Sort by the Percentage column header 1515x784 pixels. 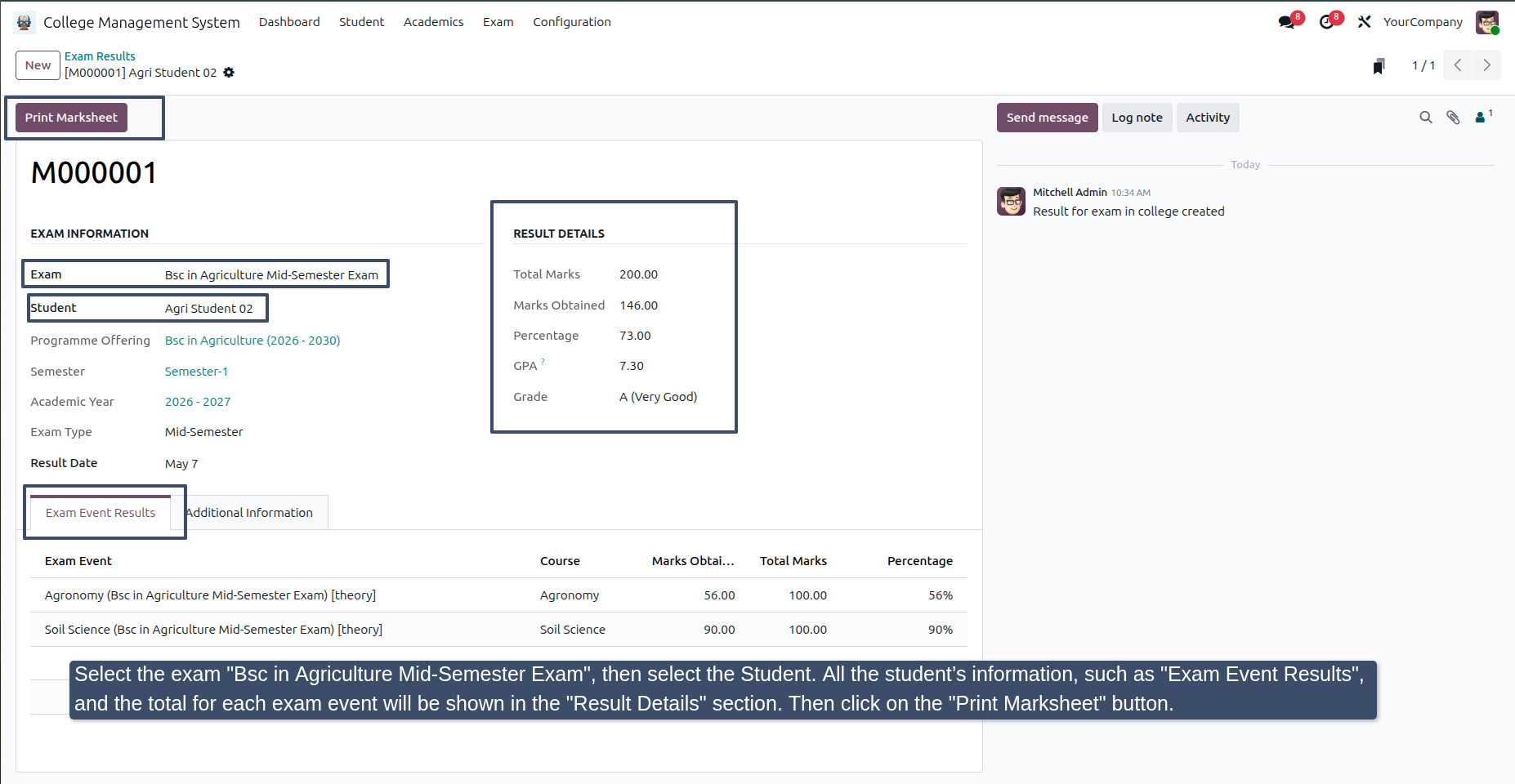click(920, 561)
